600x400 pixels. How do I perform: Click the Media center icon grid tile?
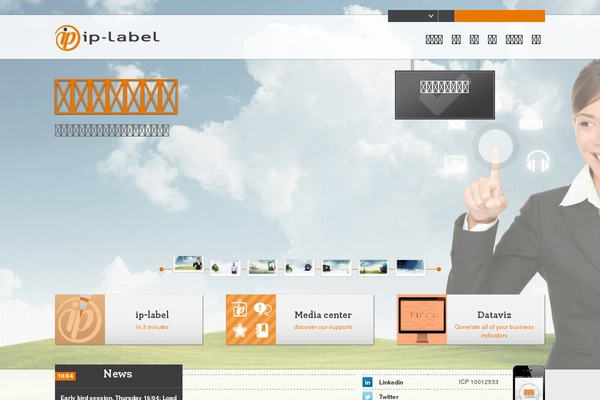coord(250,320)
